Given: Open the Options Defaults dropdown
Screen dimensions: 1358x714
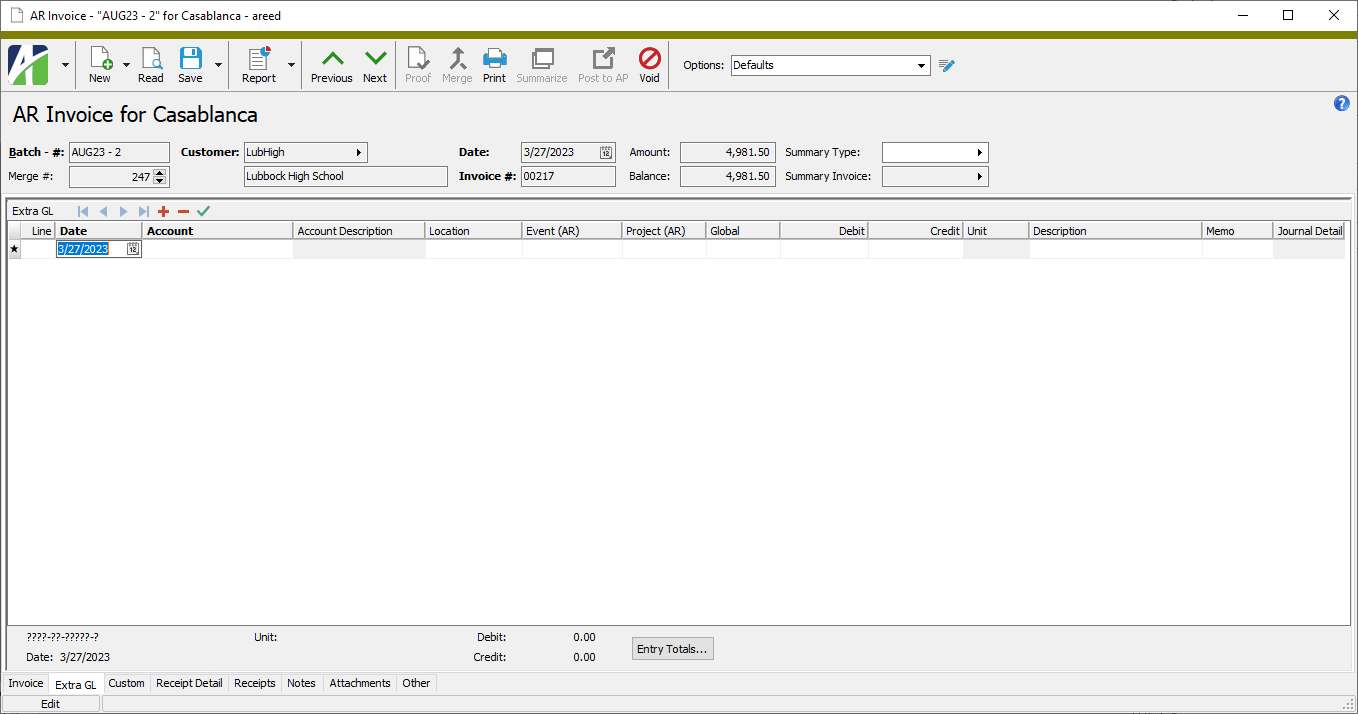Looking at the screenshot, I should [922, 64].
